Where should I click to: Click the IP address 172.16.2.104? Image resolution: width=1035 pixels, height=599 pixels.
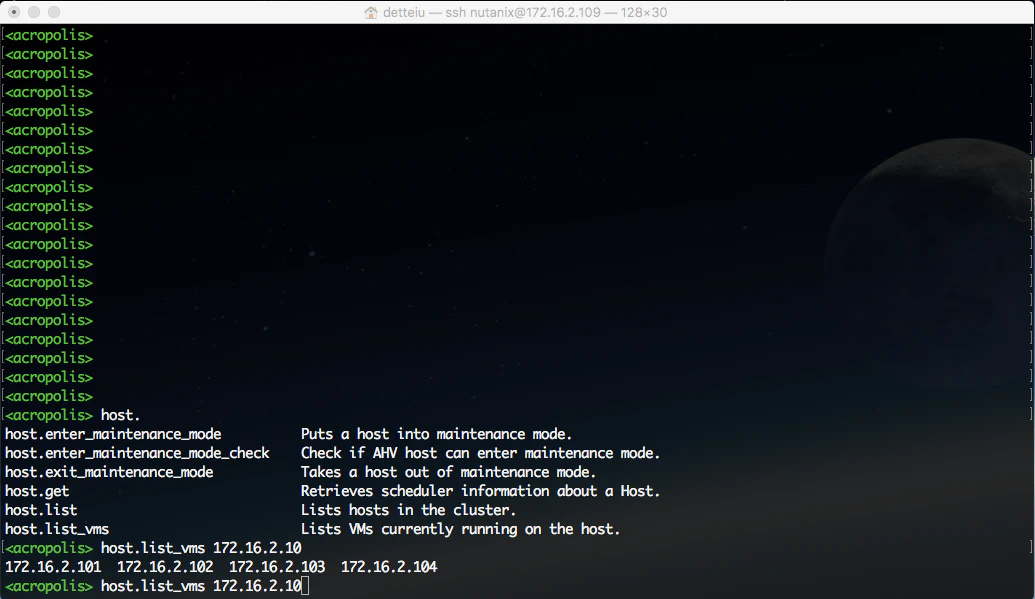[389, 567]
